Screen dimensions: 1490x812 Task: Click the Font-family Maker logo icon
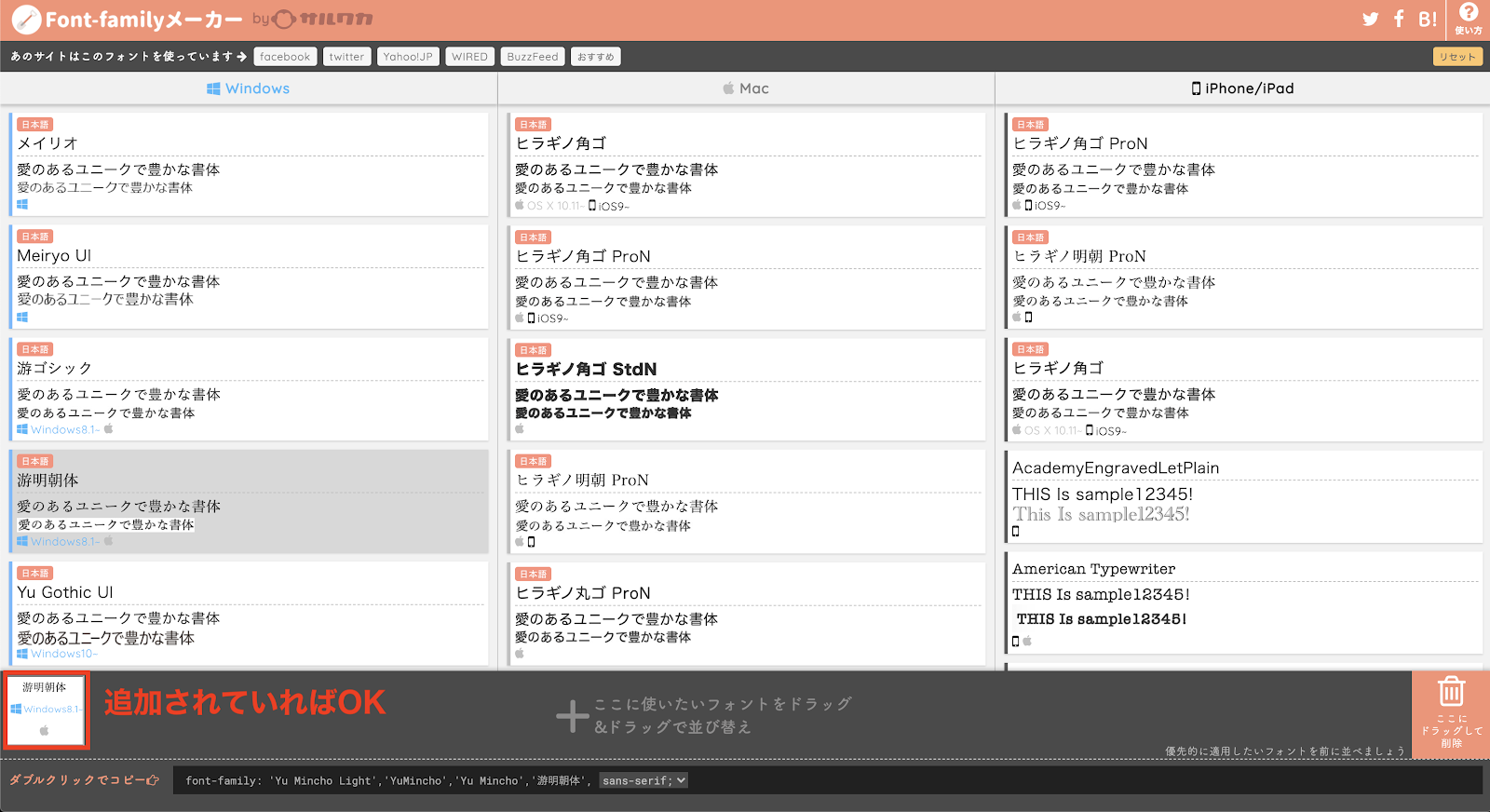point(26,20)
